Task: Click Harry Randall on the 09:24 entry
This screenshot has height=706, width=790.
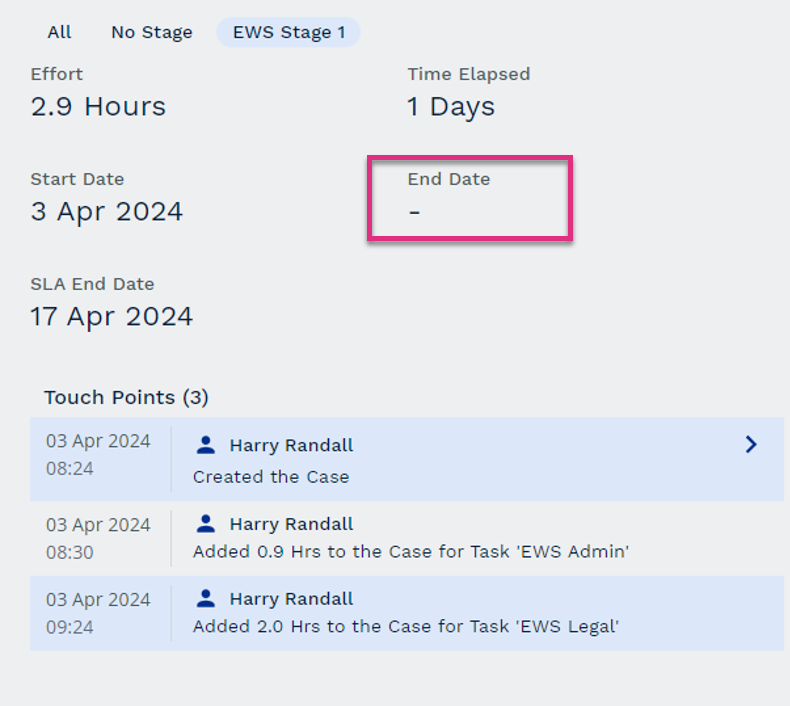Action: click(291, 599)
